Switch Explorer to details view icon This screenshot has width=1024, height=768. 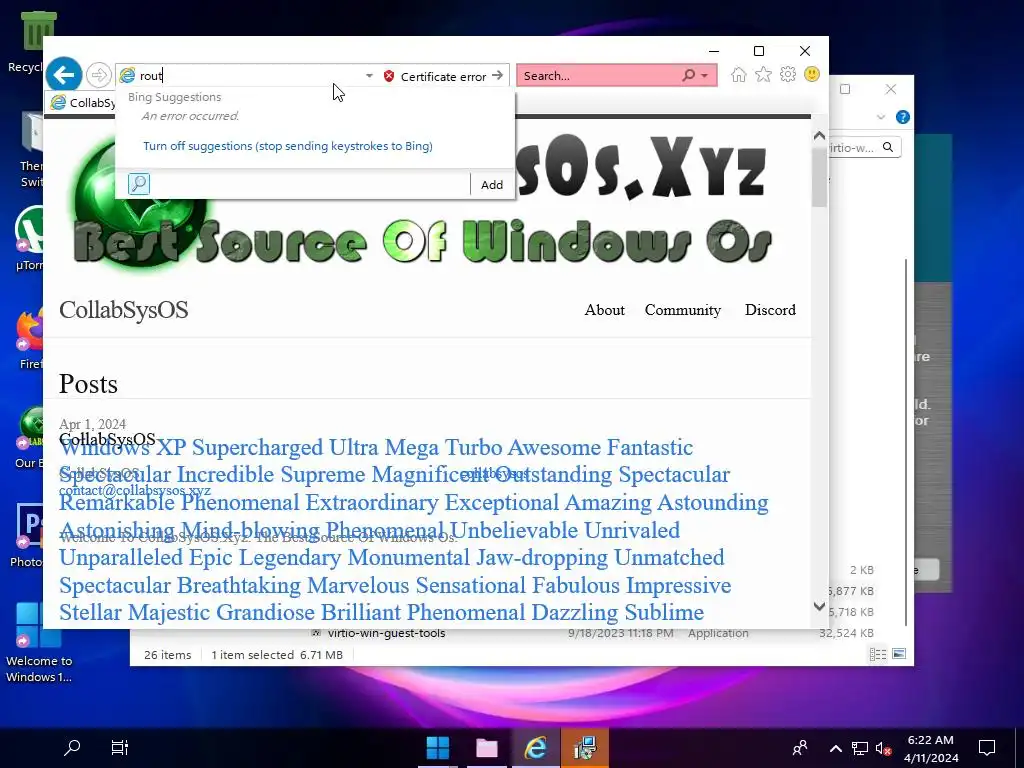pyautogui.click(x=878, y=654)
